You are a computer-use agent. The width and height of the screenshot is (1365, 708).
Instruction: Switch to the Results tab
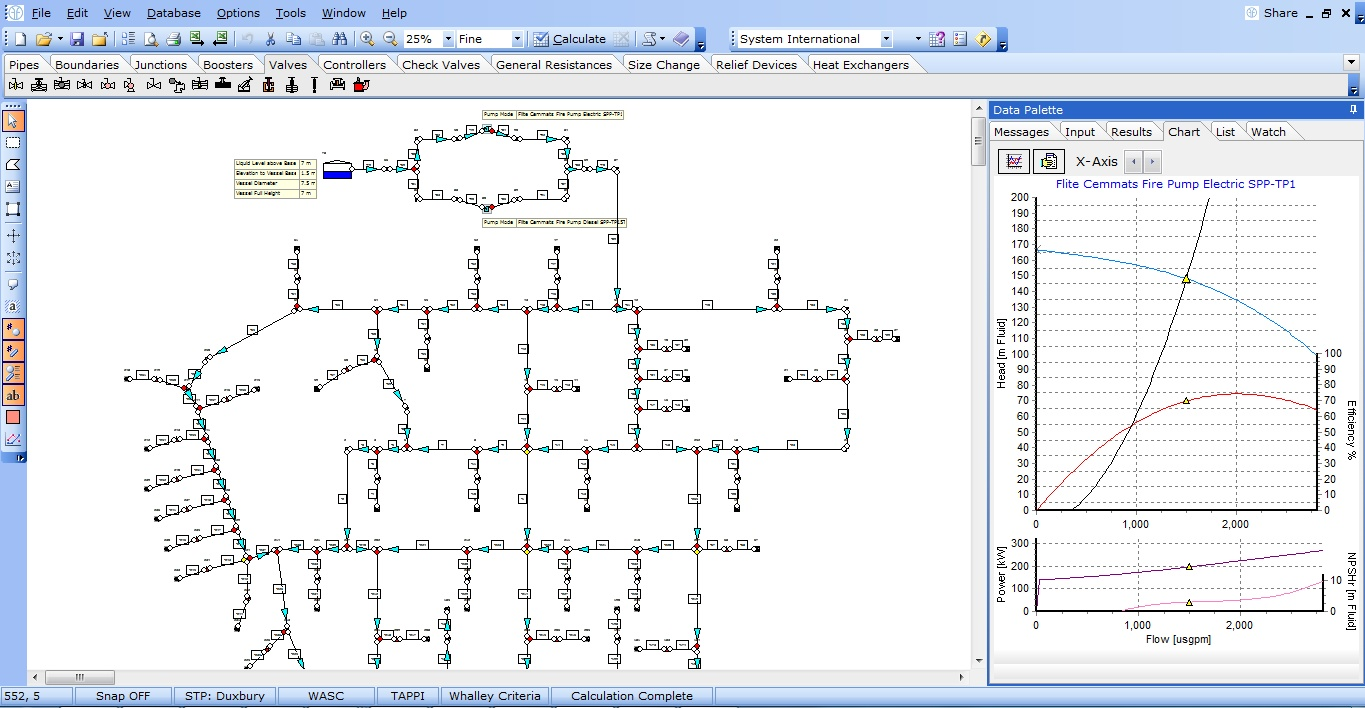[1131, 132]
